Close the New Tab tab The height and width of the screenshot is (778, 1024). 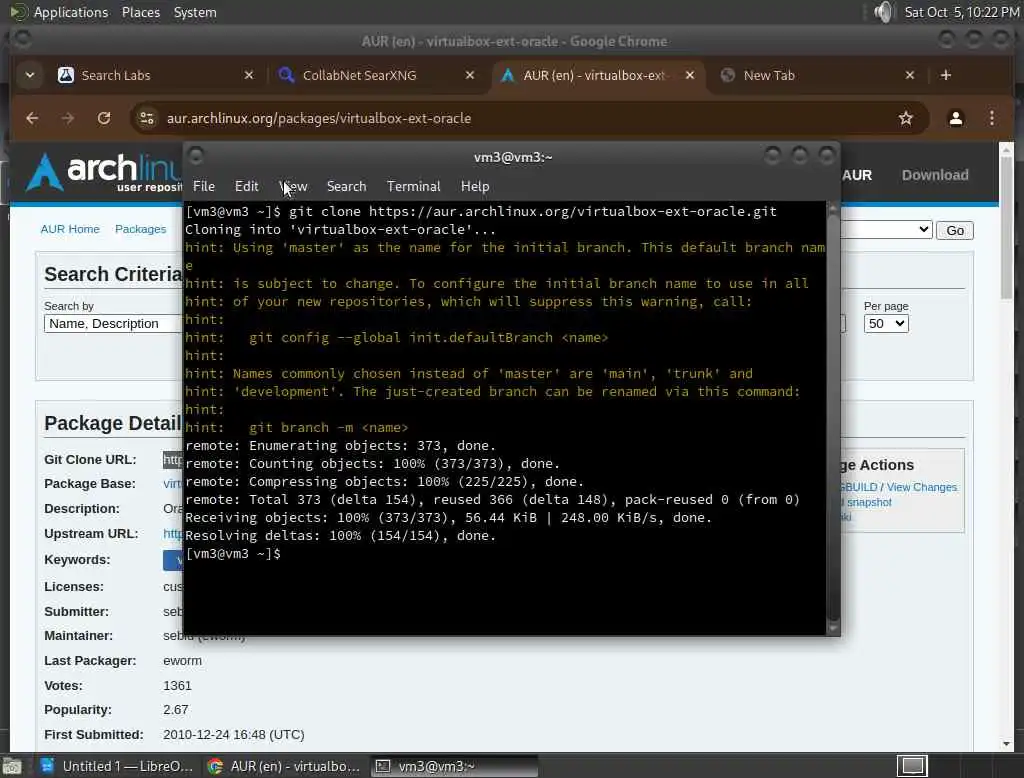[x=910, y=75]
